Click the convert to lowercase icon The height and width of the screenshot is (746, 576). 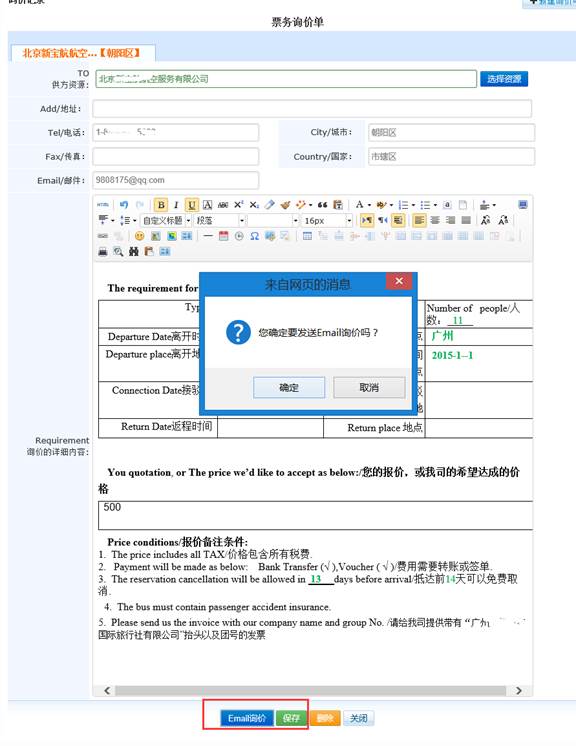pos(503,220)
